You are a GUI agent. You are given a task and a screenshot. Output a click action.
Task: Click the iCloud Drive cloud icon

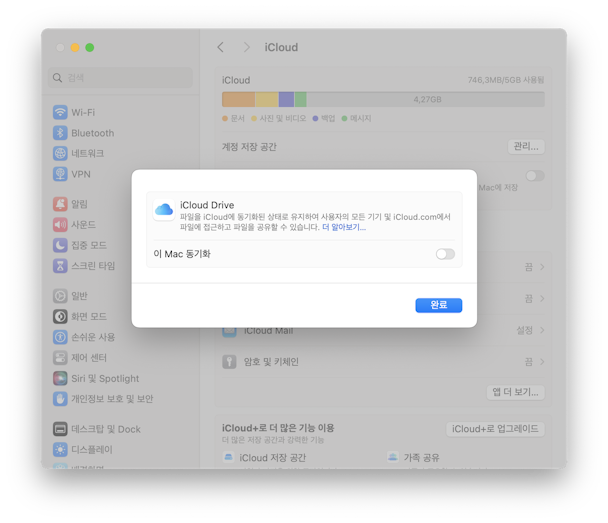coord(164,210)
